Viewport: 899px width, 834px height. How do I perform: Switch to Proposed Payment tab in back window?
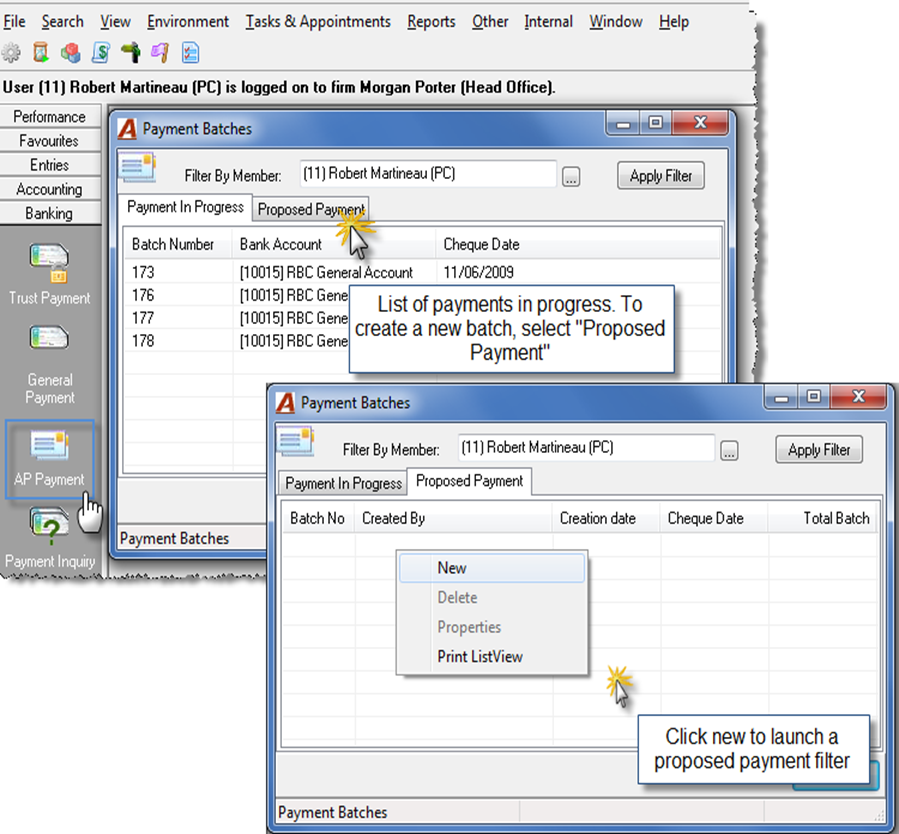pyautogui.click(x=311, y=209)
